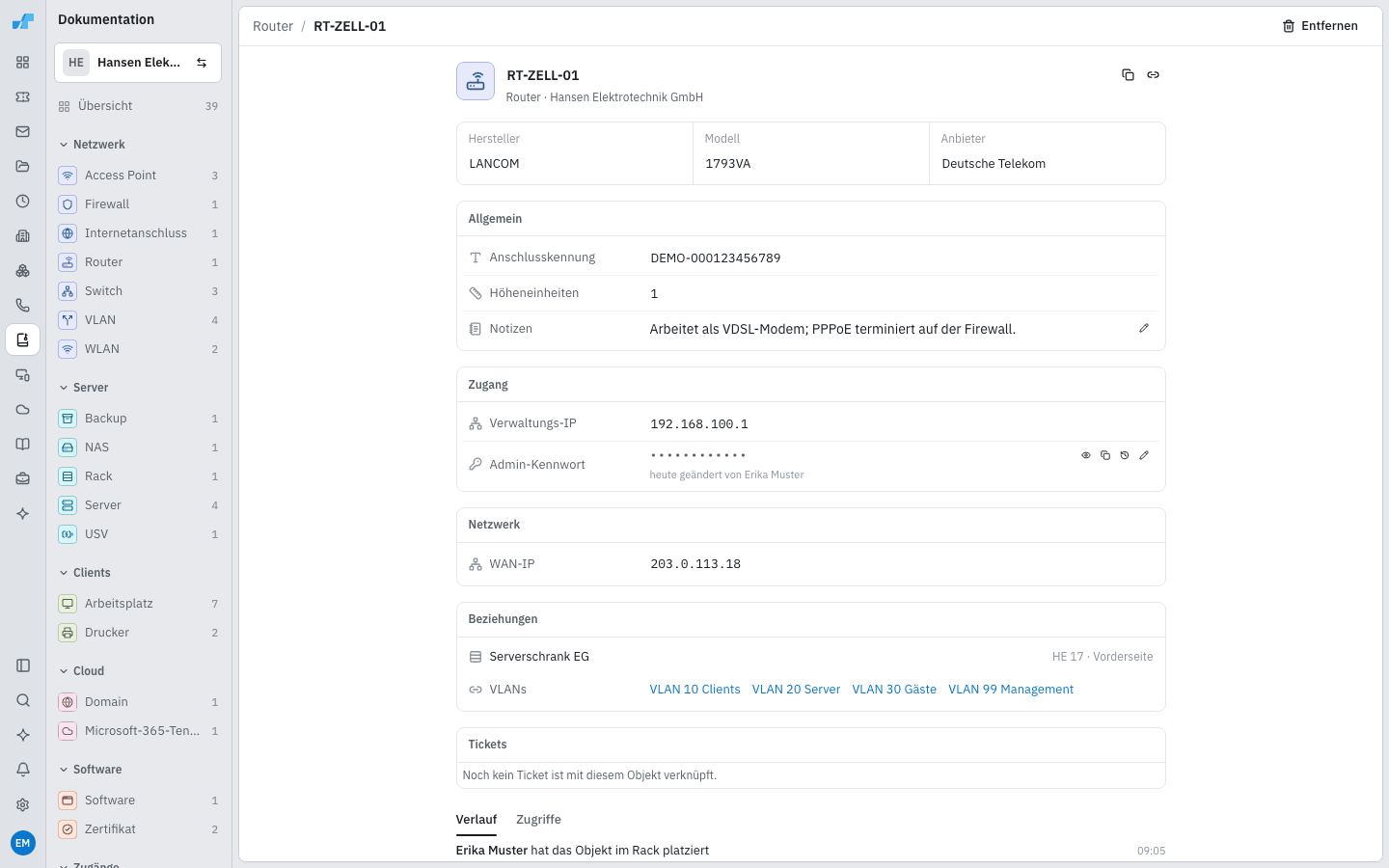Click the cloud icon in the left rail
The height and width of the screenshot is (868, 1389).
(x=23, y=410)
